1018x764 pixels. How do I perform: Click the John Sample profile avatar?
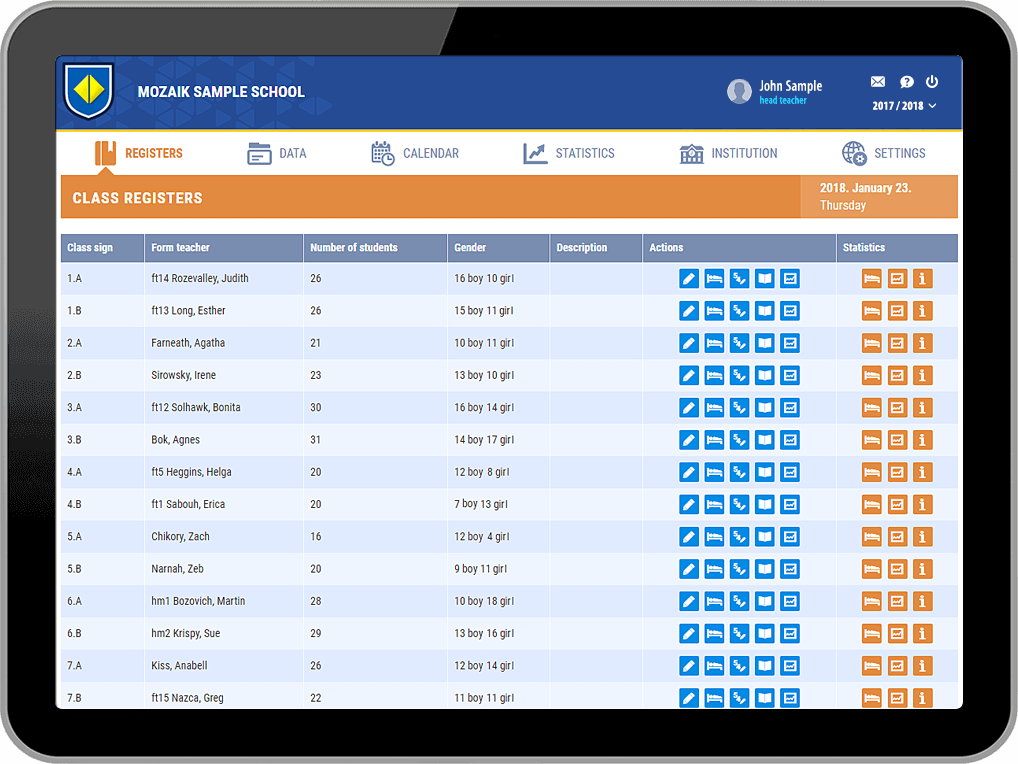[x=739, y=91]
